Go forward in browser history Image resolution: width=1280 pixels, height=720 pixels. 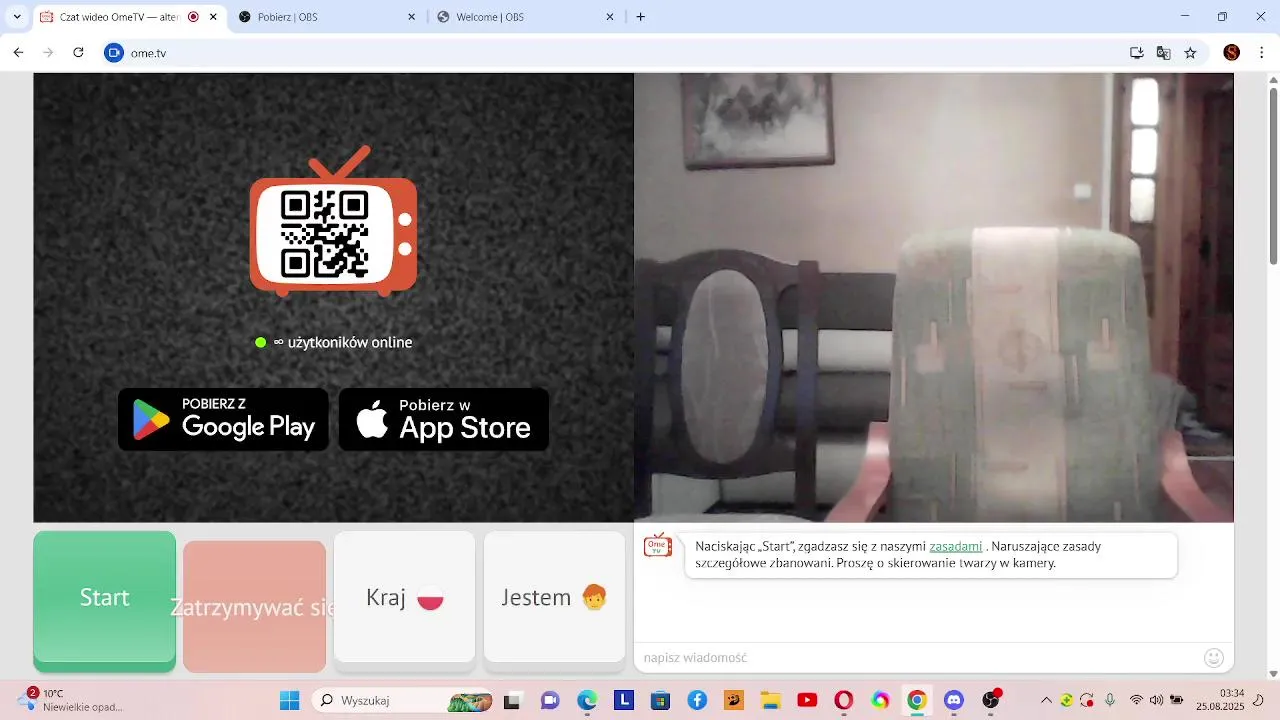pyautogui.click(x=48, y=53)
